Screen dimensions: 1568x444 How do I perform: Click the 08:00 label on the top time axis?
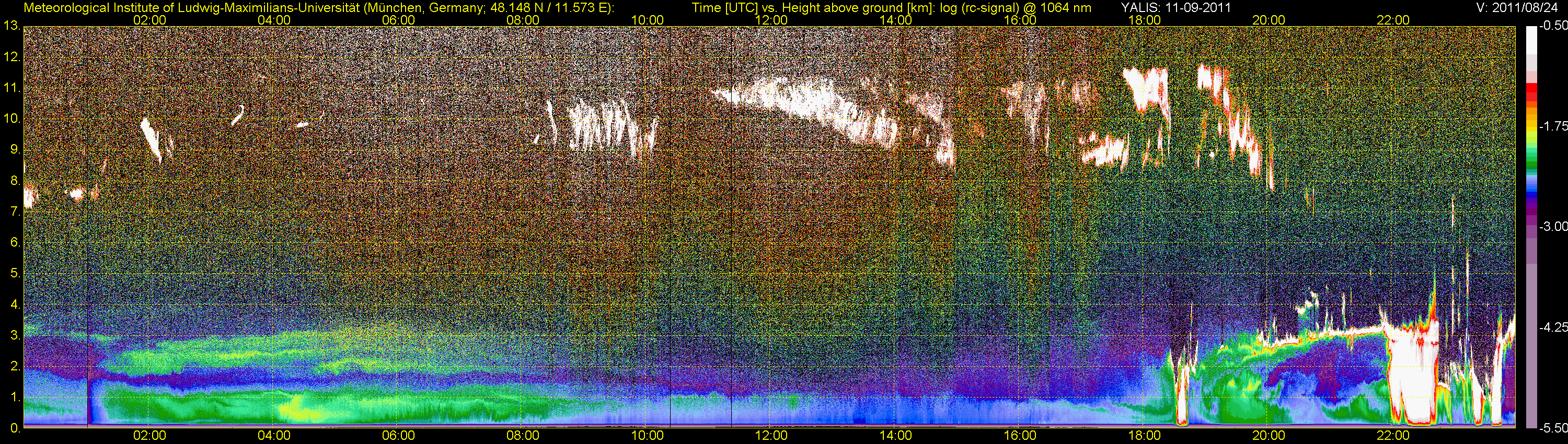pyautogui.click(x=523, y=20)
